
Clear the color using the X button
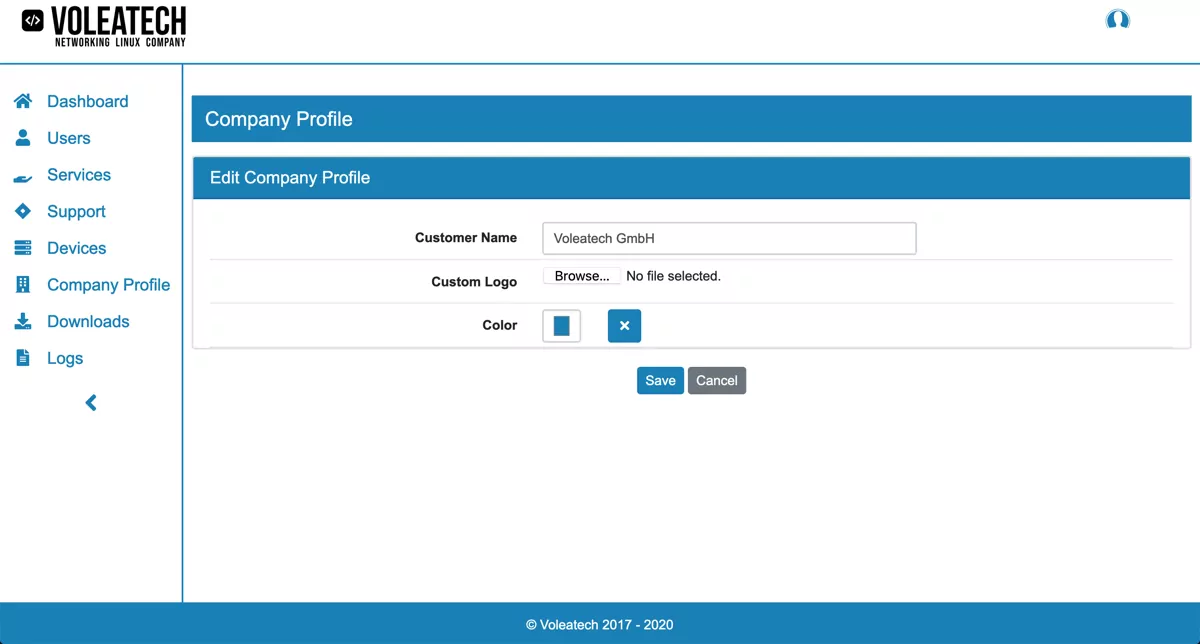624,325
